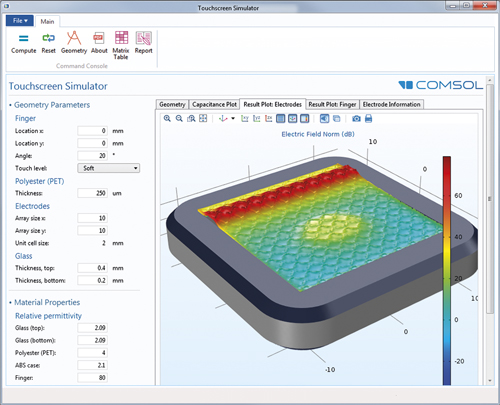This screenshot has height=405, width=500.
Task: Click the Array size y field
Action: coord(92,230)
